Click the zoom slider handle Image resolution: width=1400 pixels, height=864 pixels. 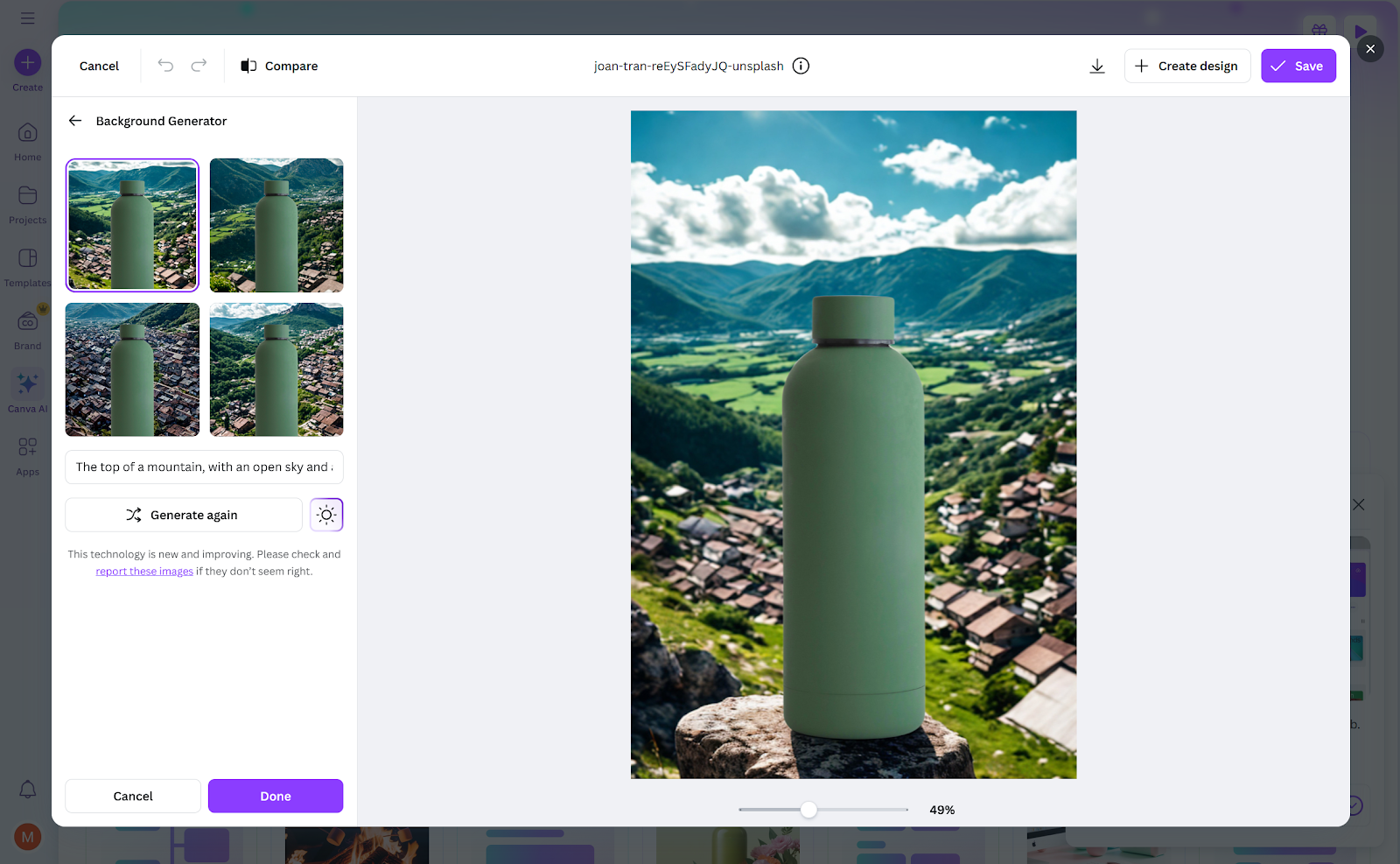coord(809,810)
